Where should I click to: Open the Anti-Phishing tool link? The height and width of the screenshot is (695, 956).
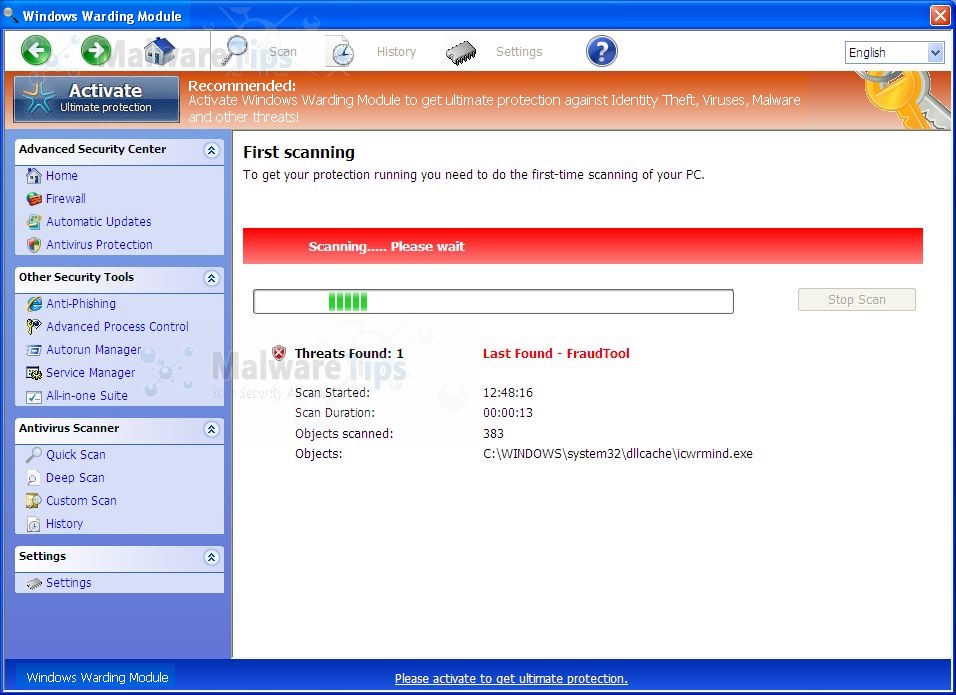[81, 304]
